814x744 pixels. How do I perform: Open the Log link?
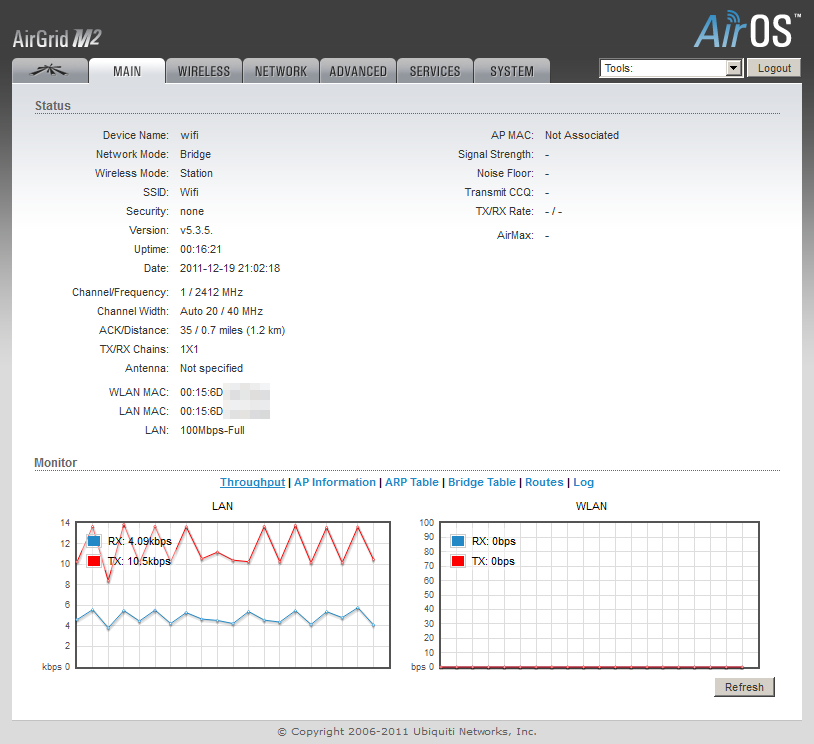[x=584, y=482]
